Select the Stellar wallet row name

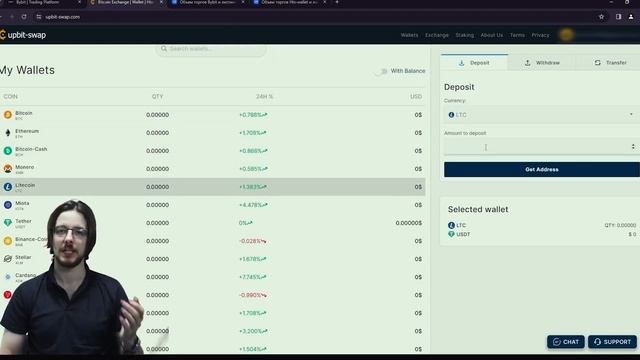[x=23, y=257]
